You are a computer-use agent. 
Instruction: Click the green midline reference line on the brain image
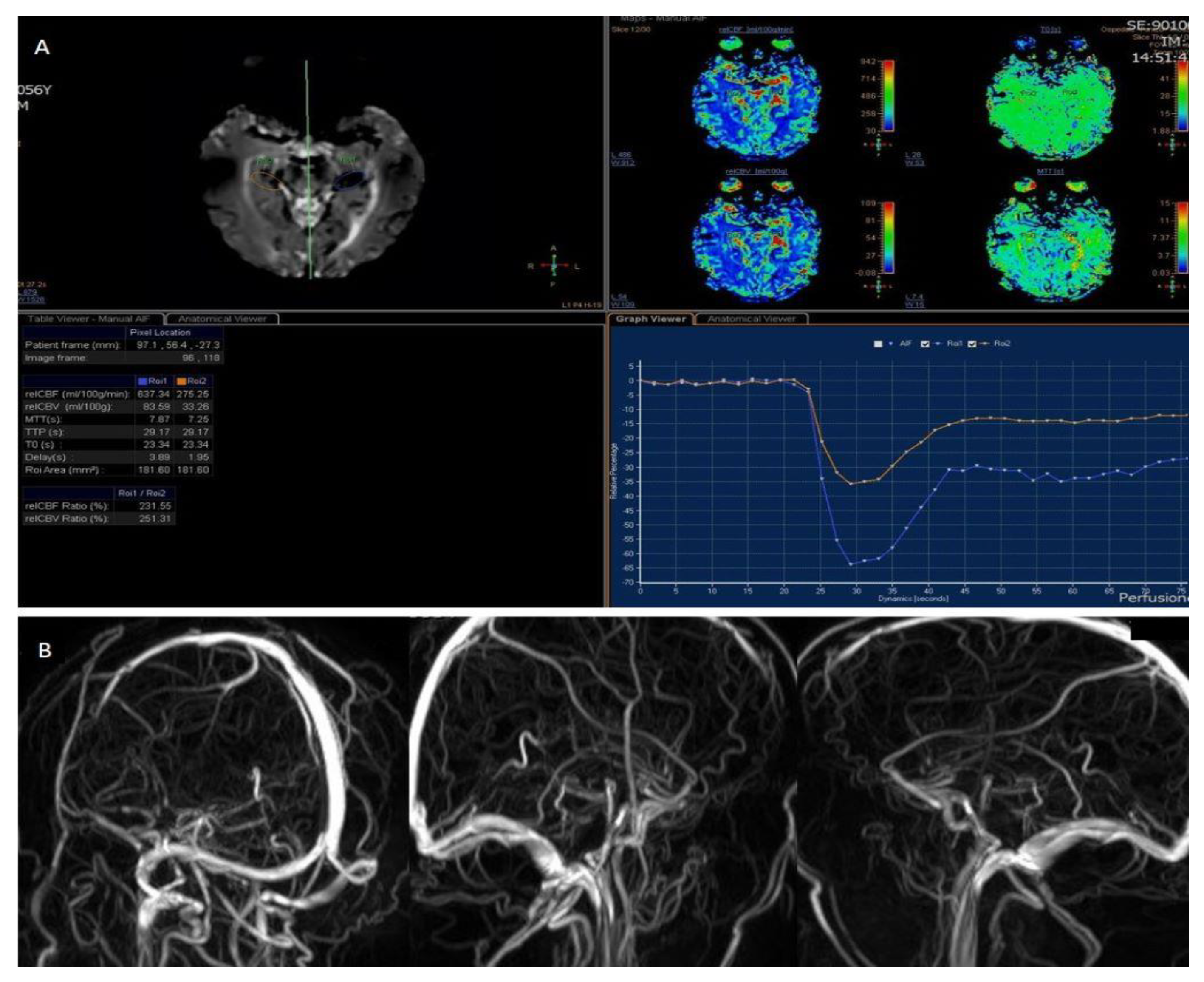pyautogui.click(x=308, y=170)
